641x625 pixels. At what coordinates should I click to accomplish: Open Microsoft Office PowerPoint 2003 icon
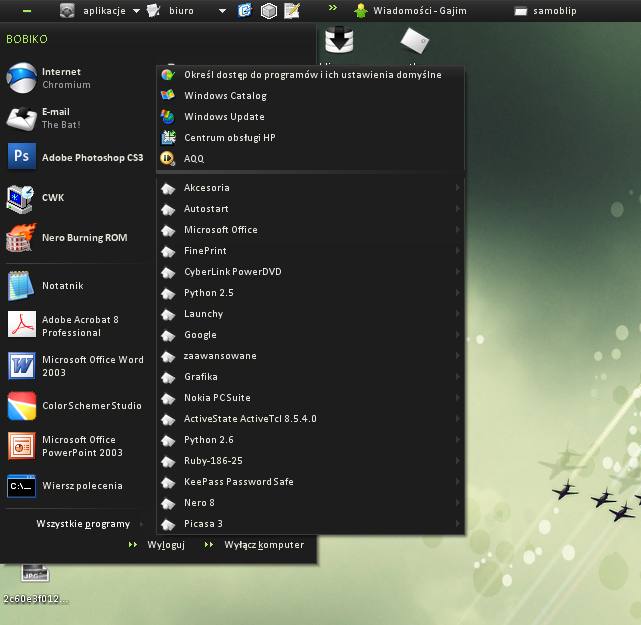click(22, 446)
